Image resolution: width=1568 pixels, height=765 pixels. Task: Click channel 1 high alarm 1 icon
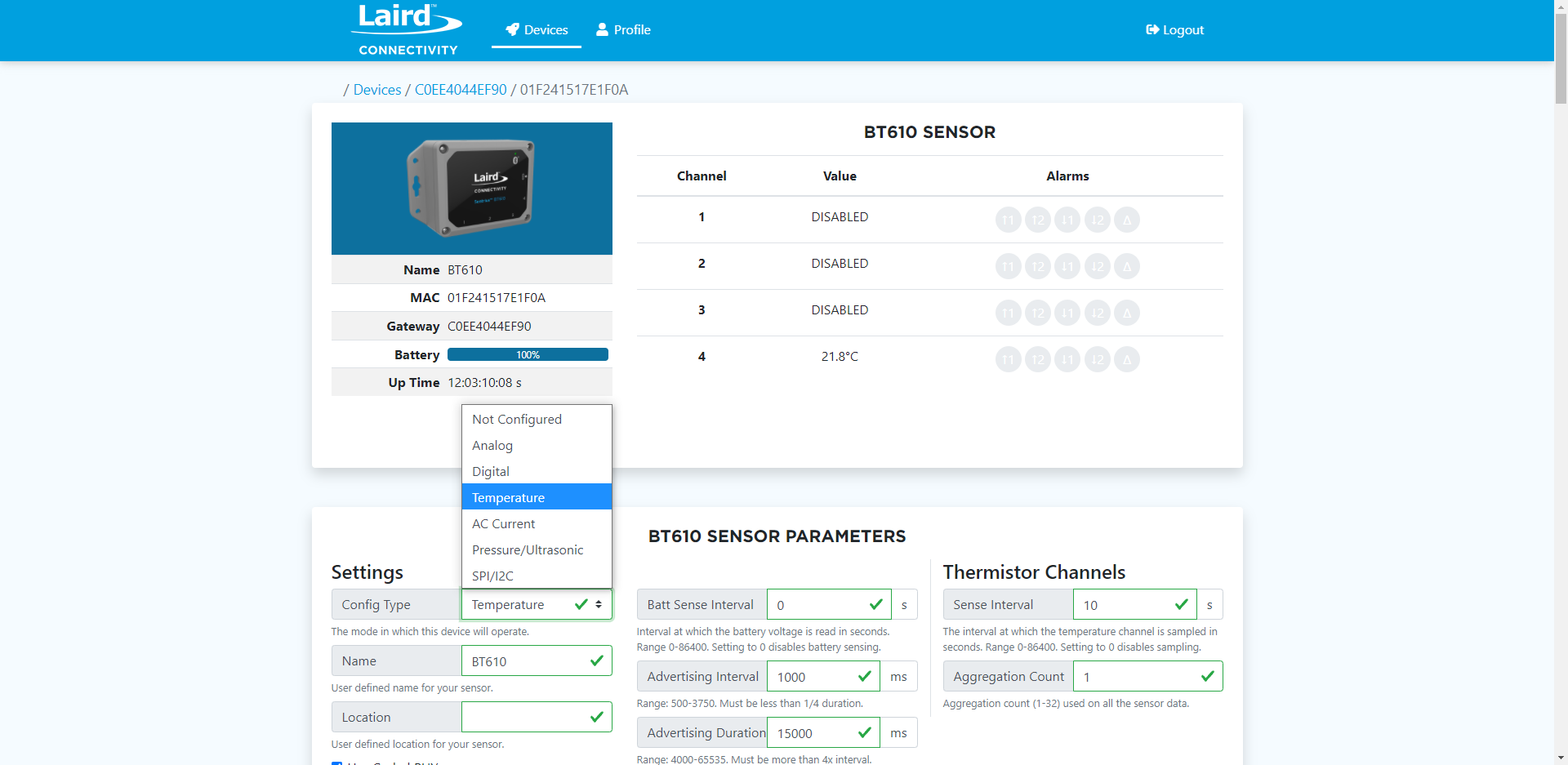[1008, 220]
